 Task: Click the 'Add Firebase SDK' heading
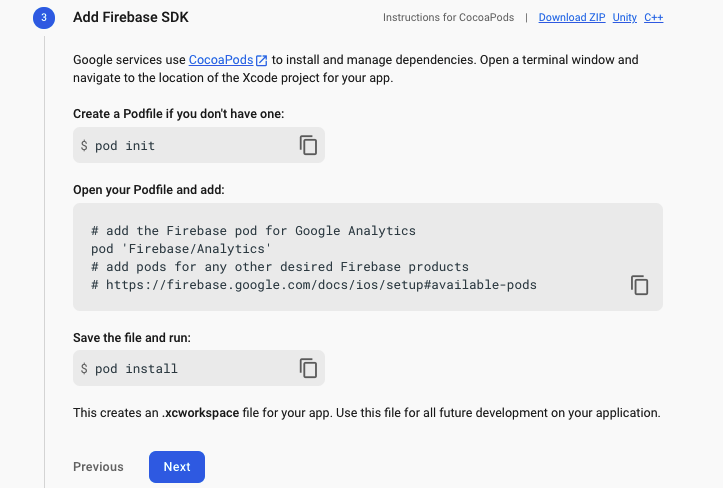pyautogui.click(x=131, y=18)
